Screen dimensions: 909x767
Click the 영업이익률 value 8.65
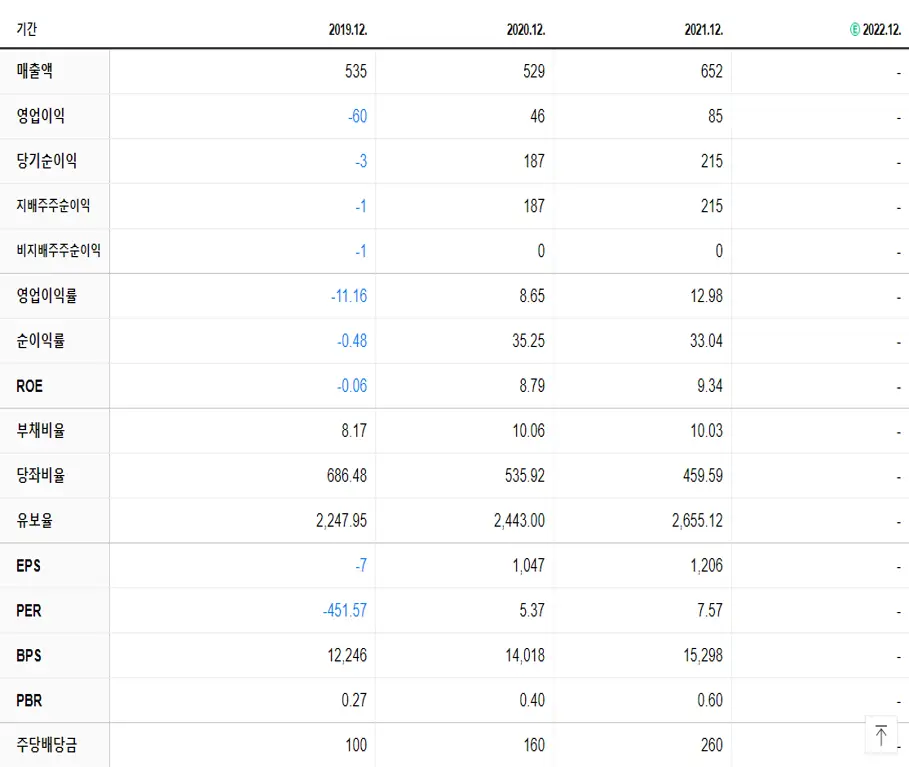[532, 296]
